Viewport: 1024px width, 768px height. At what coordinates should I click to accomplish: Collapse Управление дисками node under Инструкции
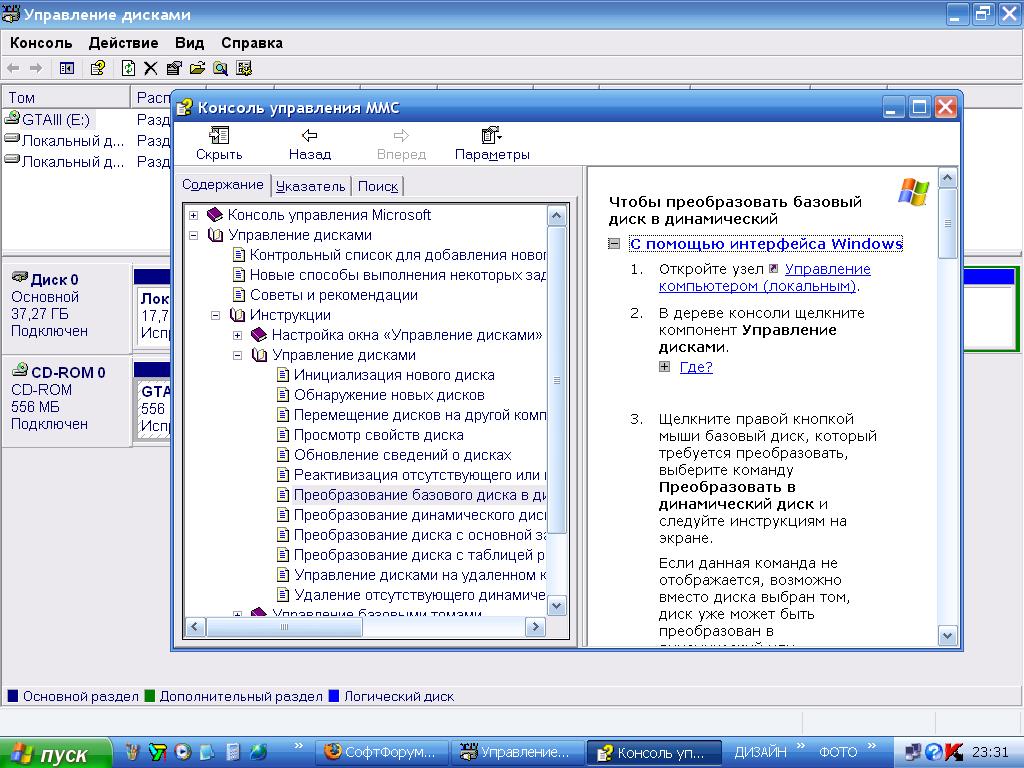pyautogui.click(x=238, y=355)
